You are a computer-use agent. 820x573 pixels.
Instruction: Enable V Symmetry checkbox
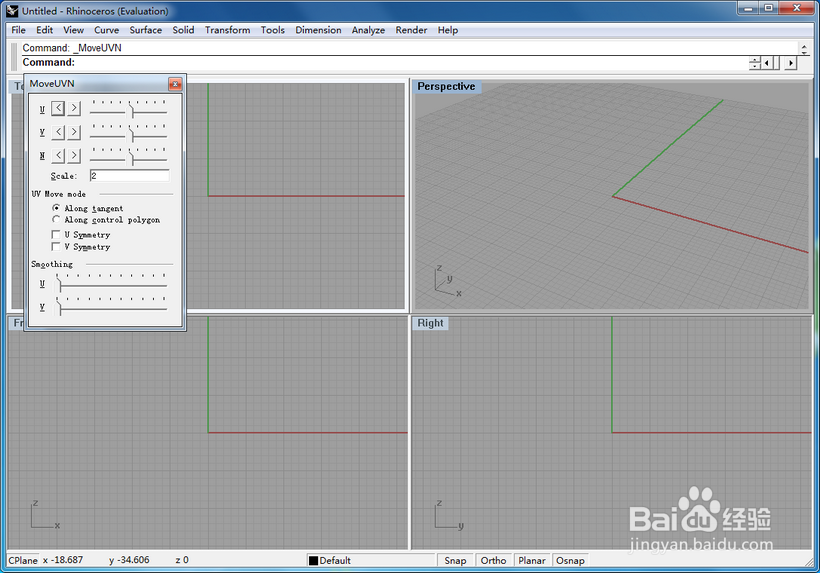56,247
